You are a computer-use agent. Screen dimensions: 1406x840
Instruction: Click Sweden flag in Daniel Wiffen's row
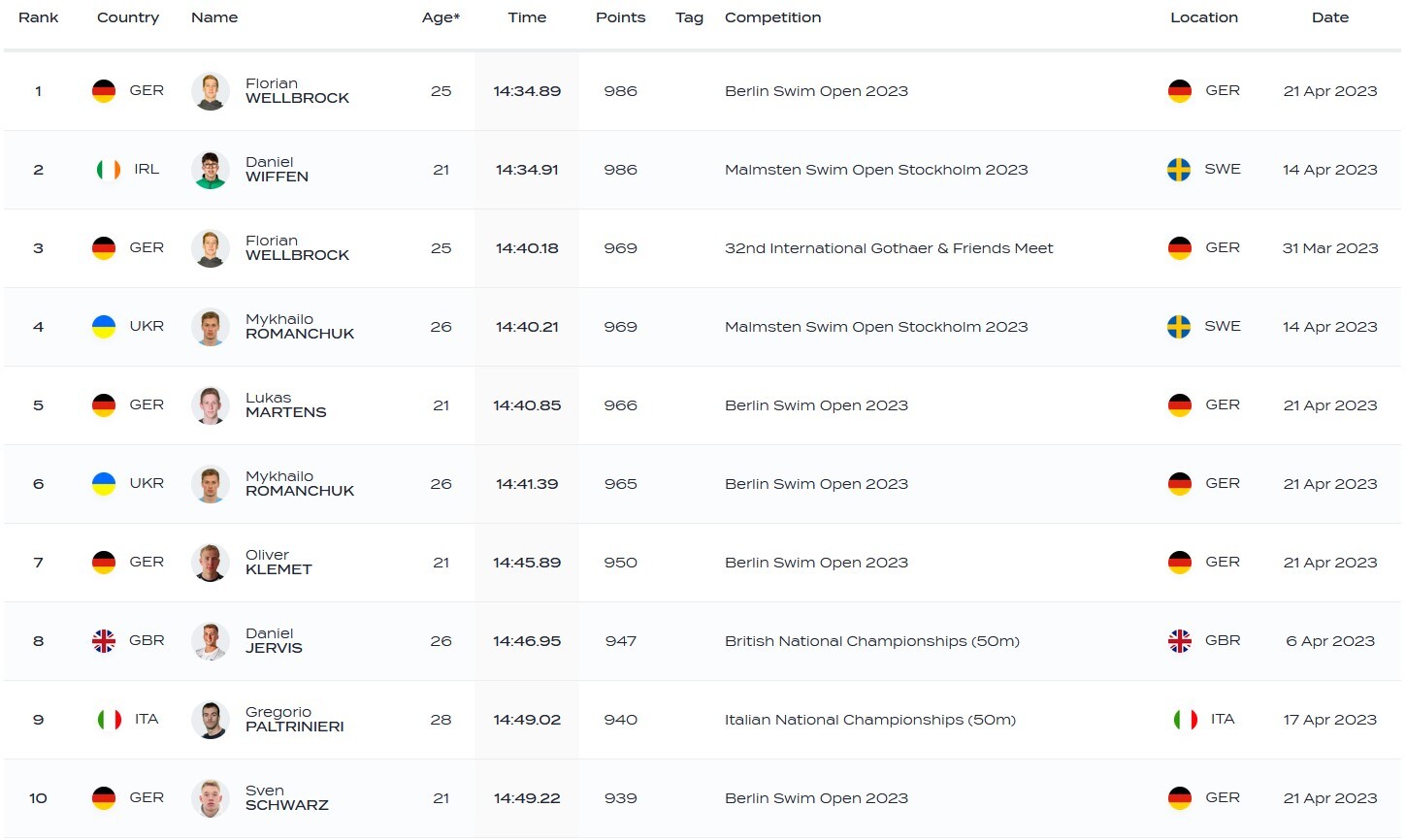pos(1179,170)
